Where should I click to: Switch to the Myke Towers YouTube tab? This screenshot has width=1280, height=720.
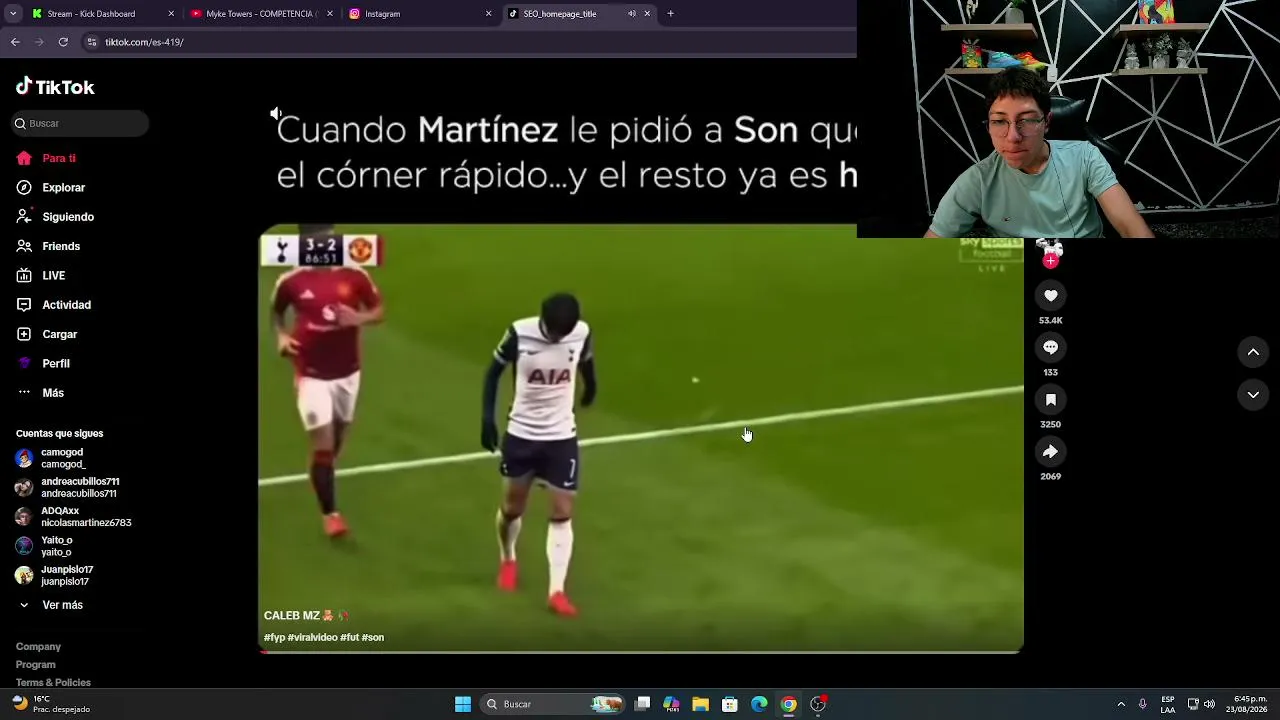[260, 14]
